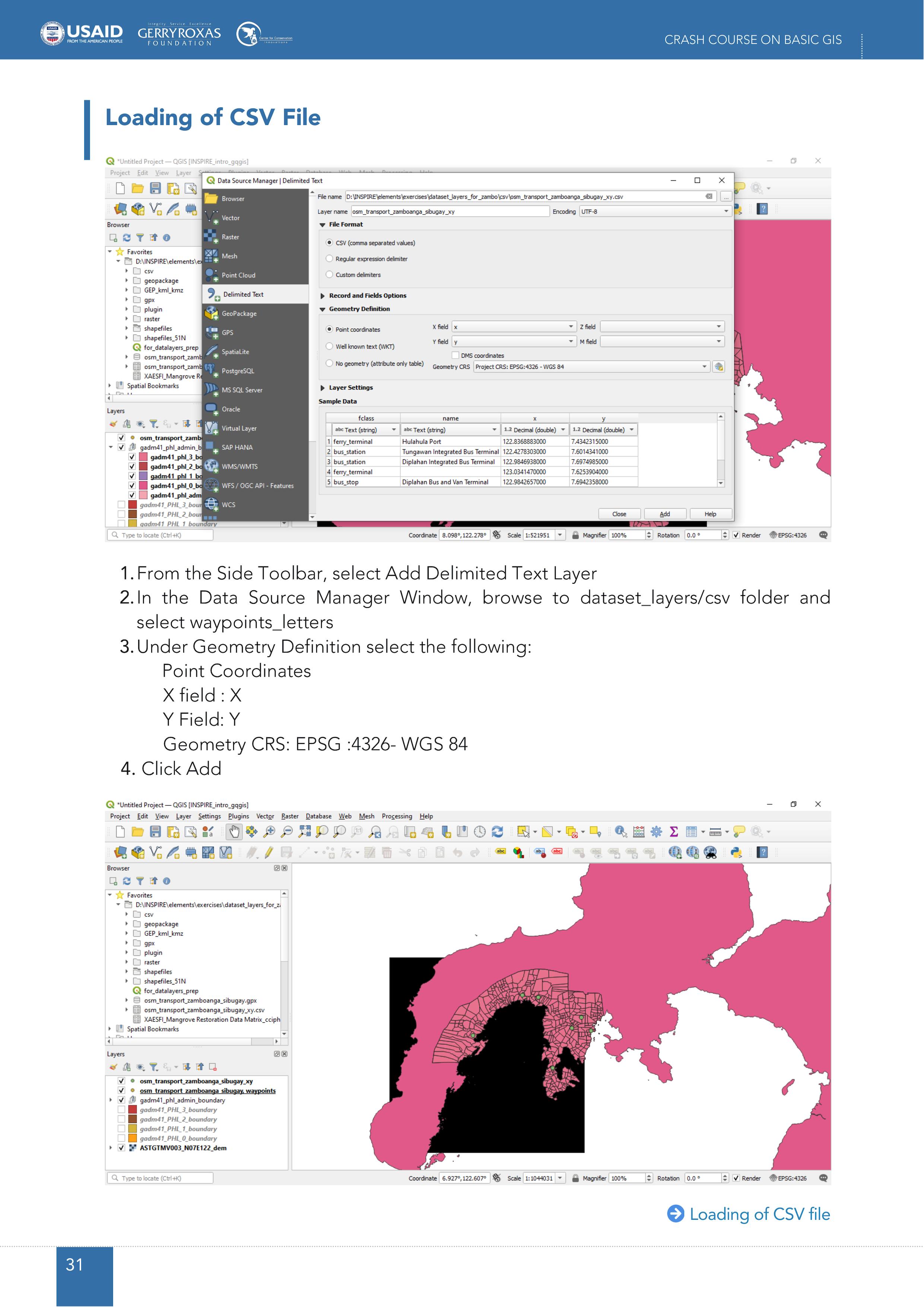
Task: Open the Processing menu
Action: tap(397, 816)
